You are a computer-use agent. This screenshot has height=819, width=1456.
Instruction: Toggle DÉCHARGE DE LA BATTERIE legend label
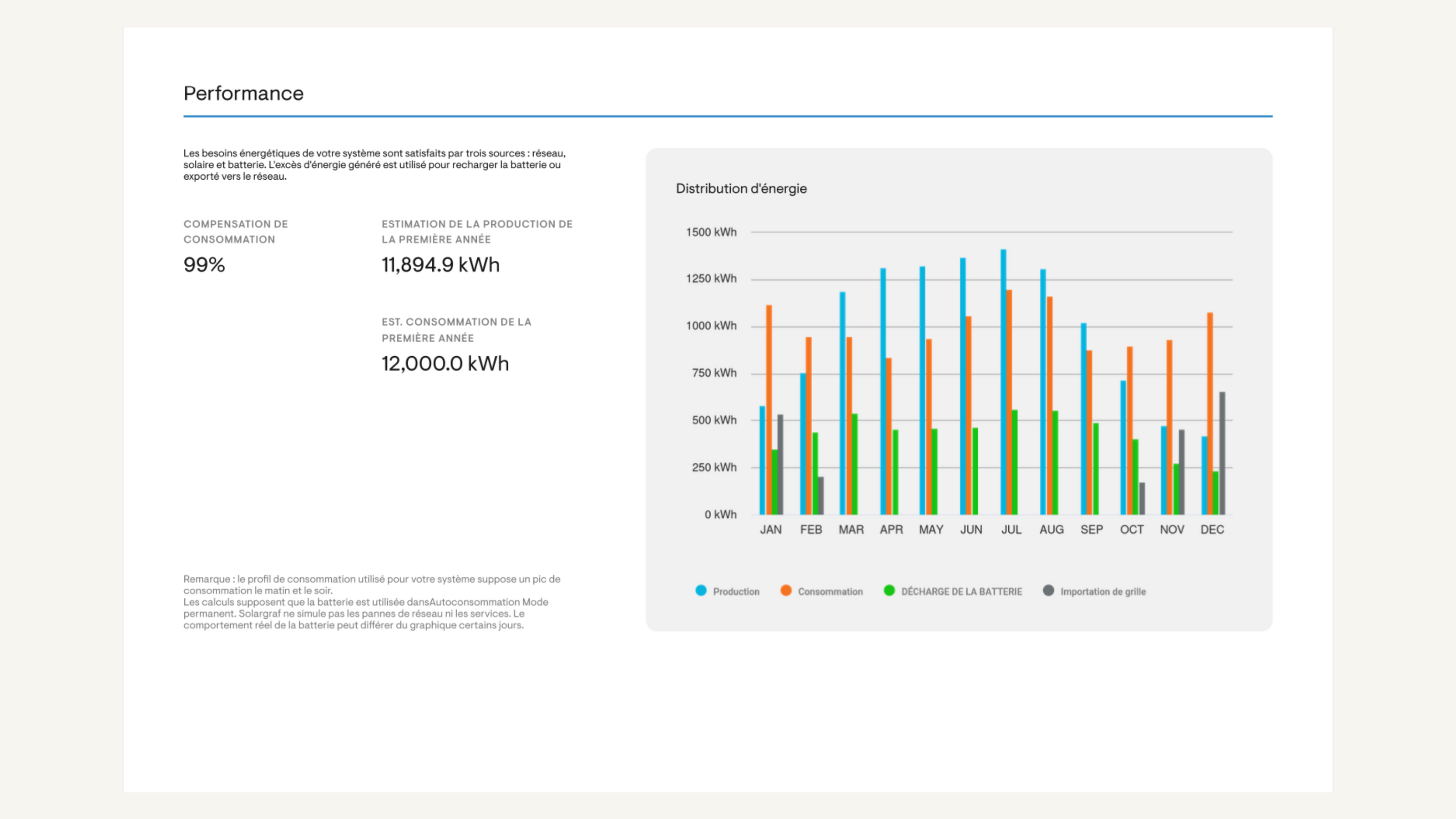coord(961,592)
